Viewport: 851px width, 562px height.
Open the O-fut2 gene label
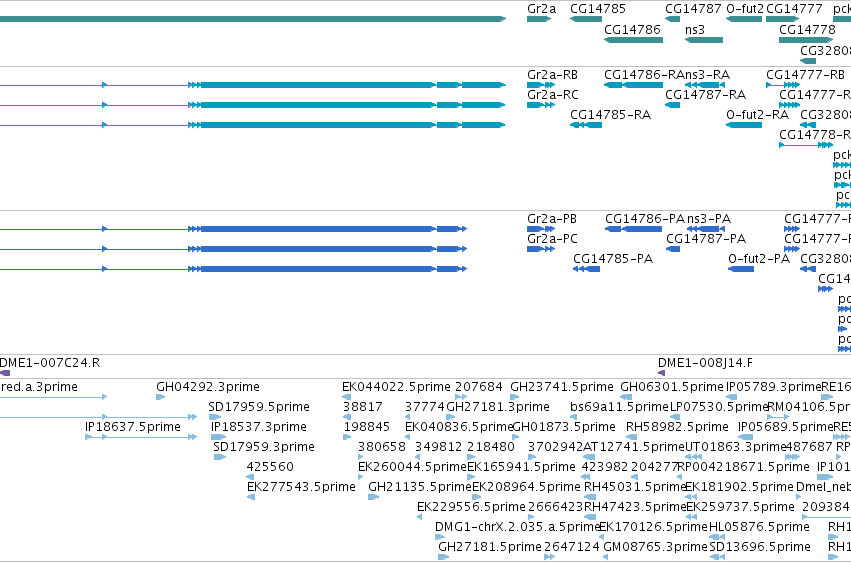pyautogui.click(x=745, y=9)
